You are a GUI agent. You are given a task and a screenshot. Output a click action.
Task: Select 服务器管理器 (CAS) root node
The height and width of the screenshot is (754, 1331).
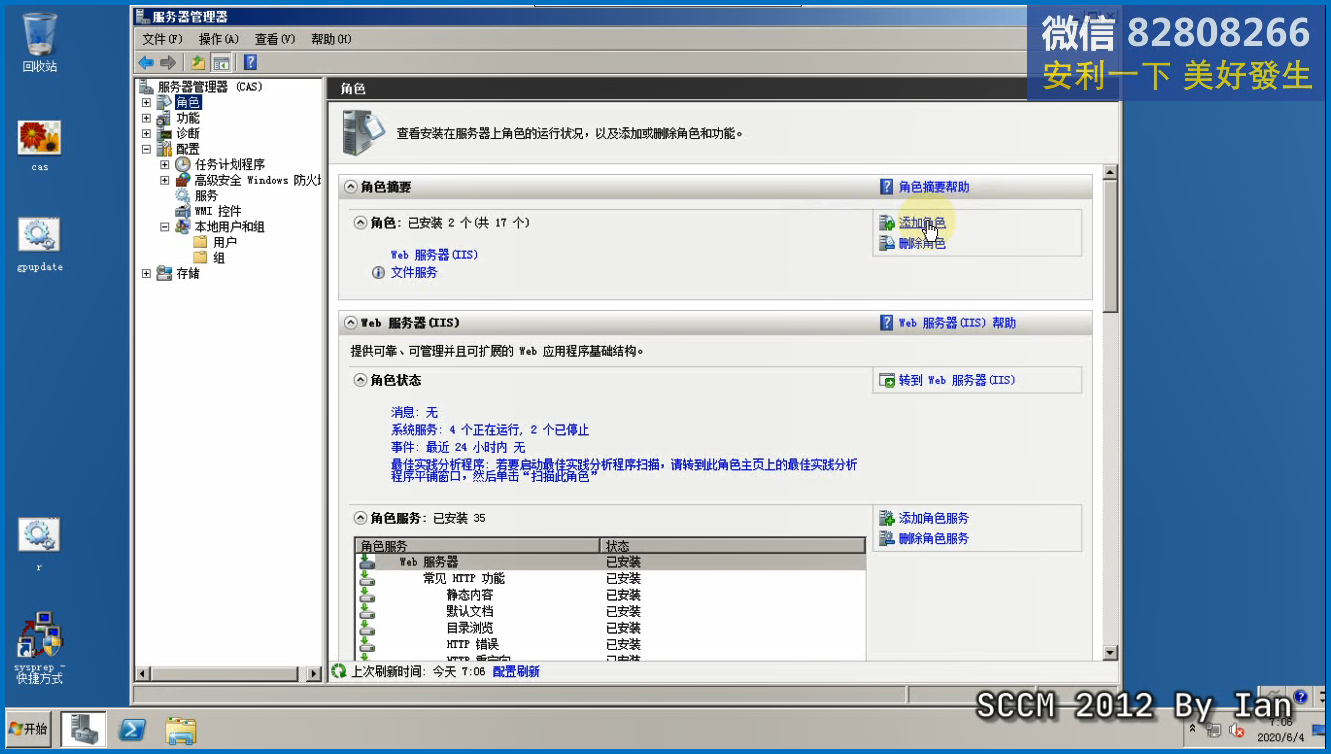210,87
